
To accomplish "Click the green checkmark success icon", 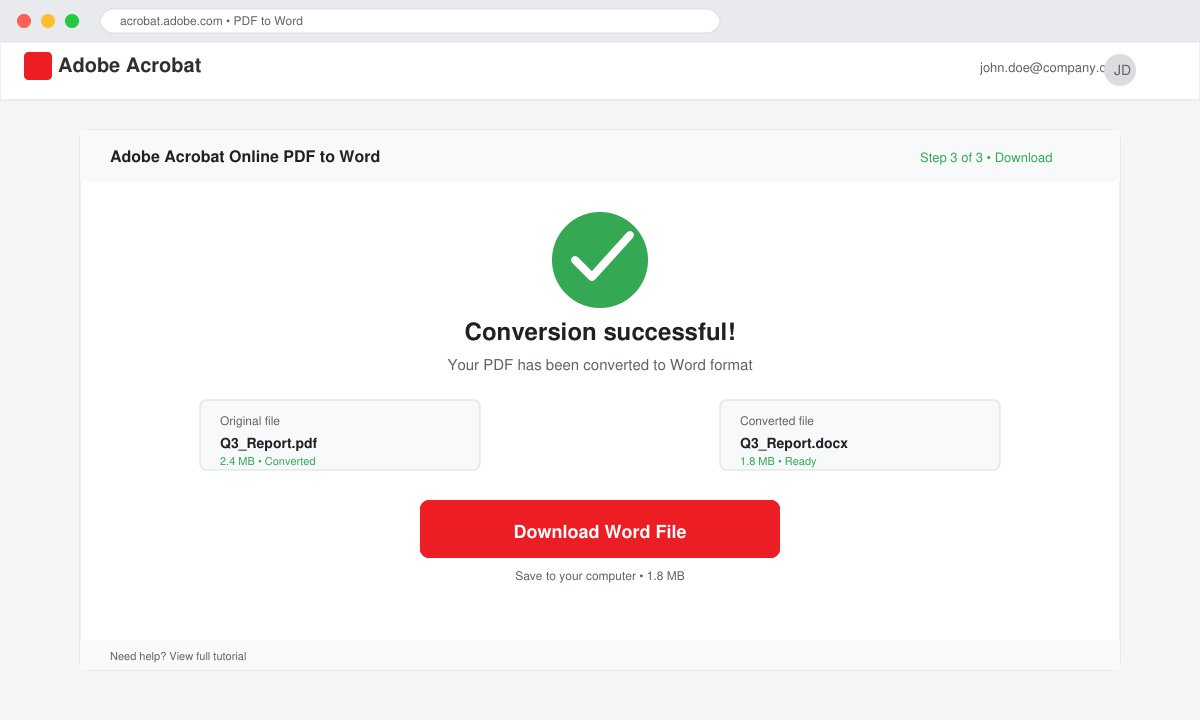I will click(x=600, y=260).
